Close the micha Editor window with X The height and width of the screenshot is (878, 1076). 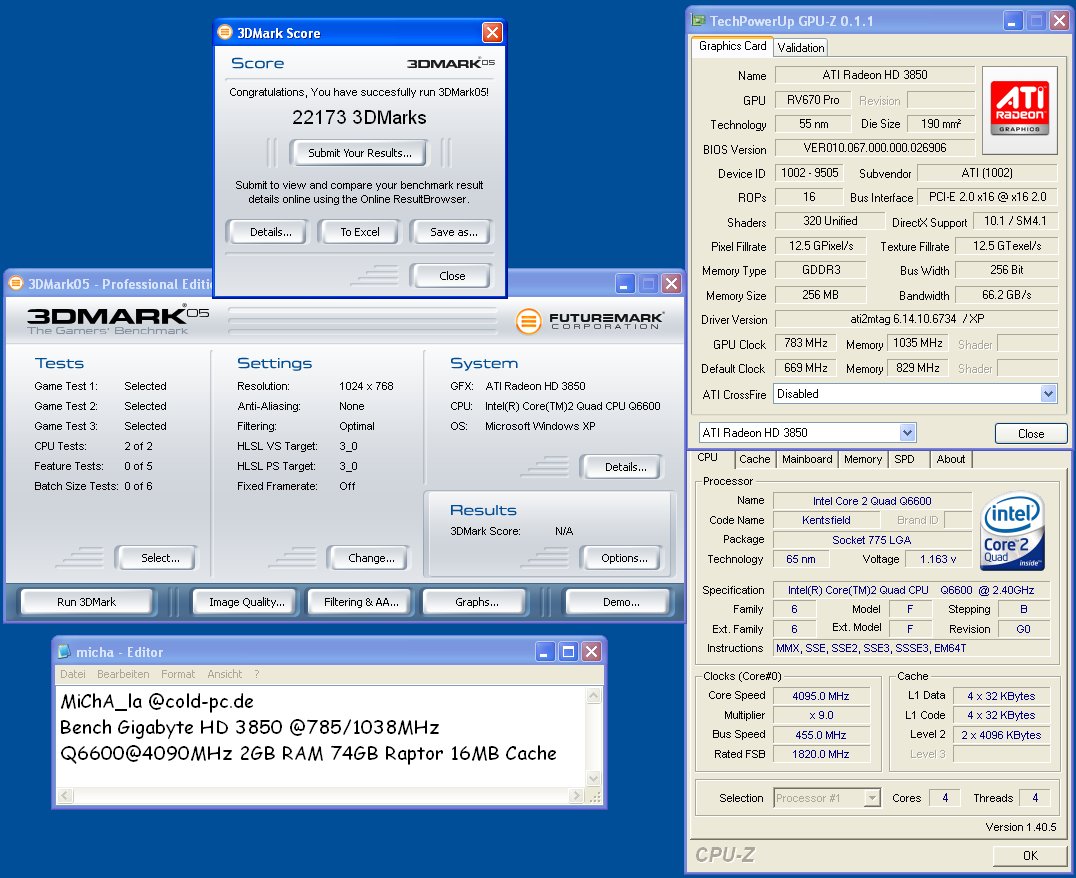pos(592,651)
